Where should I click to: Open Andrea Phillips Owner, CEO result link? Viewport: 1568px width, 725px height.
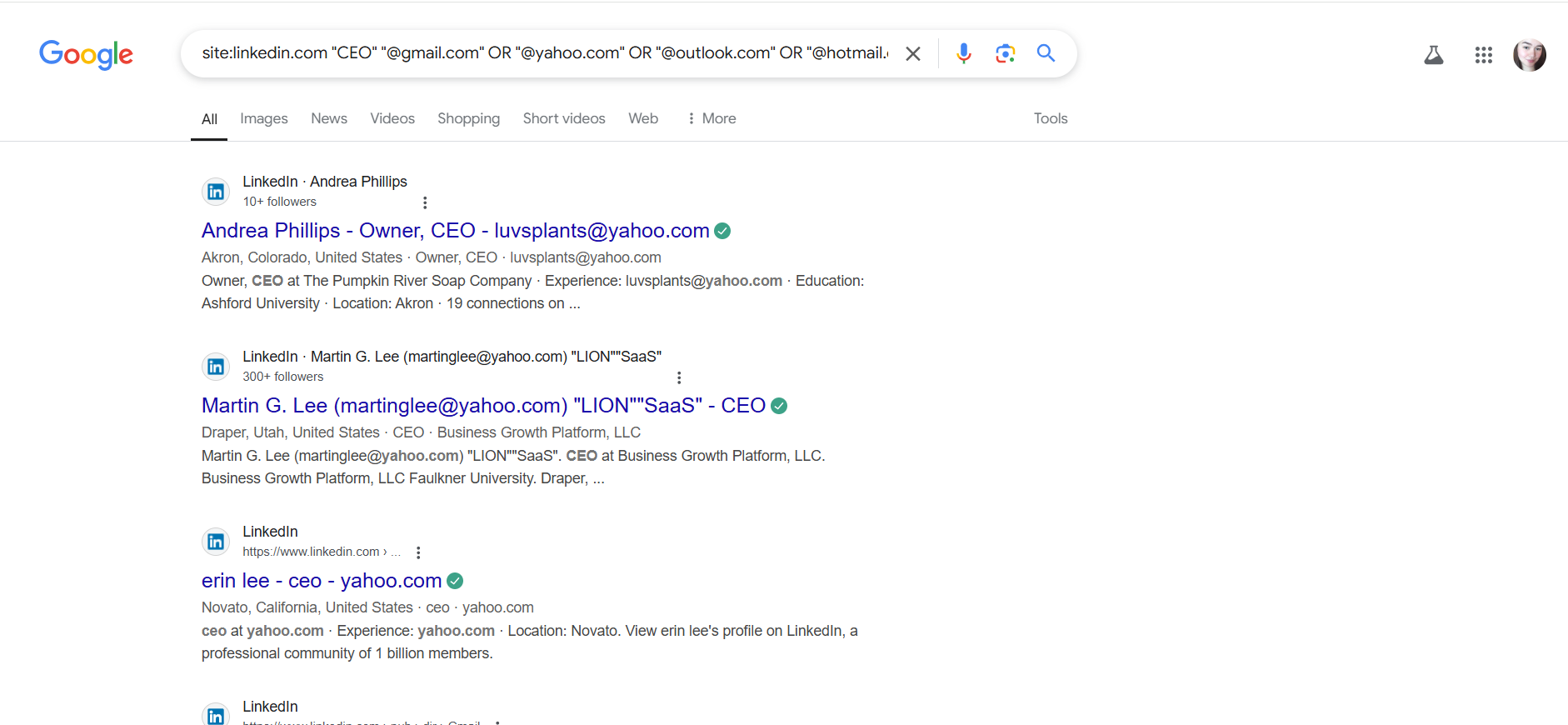(455, 231)
